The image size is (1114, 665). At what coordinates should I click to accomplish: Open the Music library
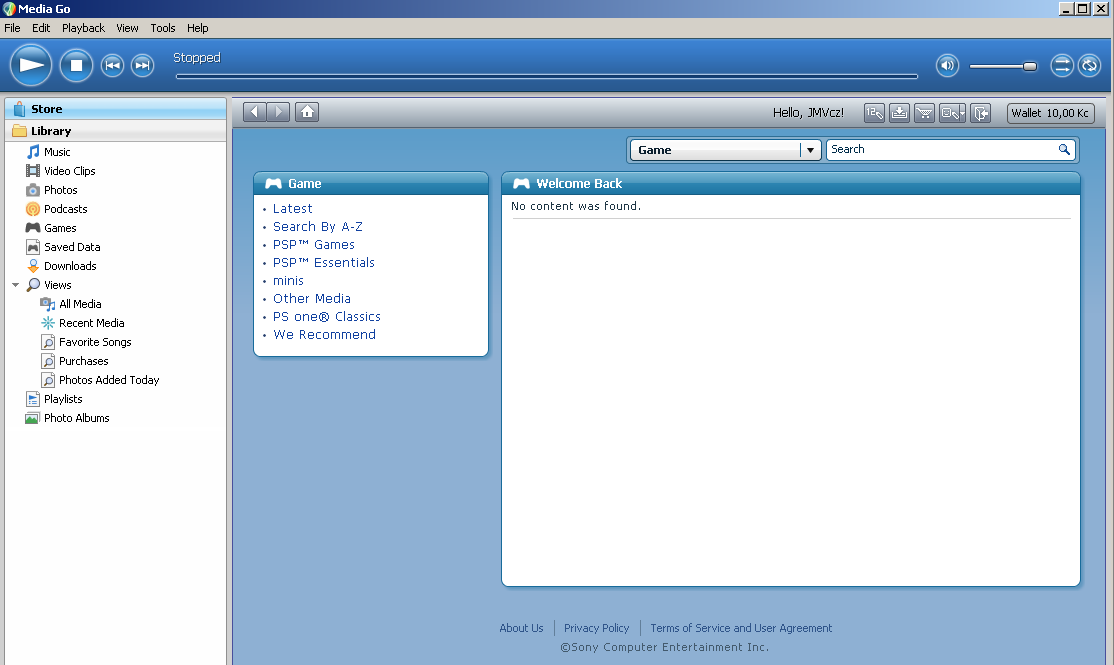(57, 152)
